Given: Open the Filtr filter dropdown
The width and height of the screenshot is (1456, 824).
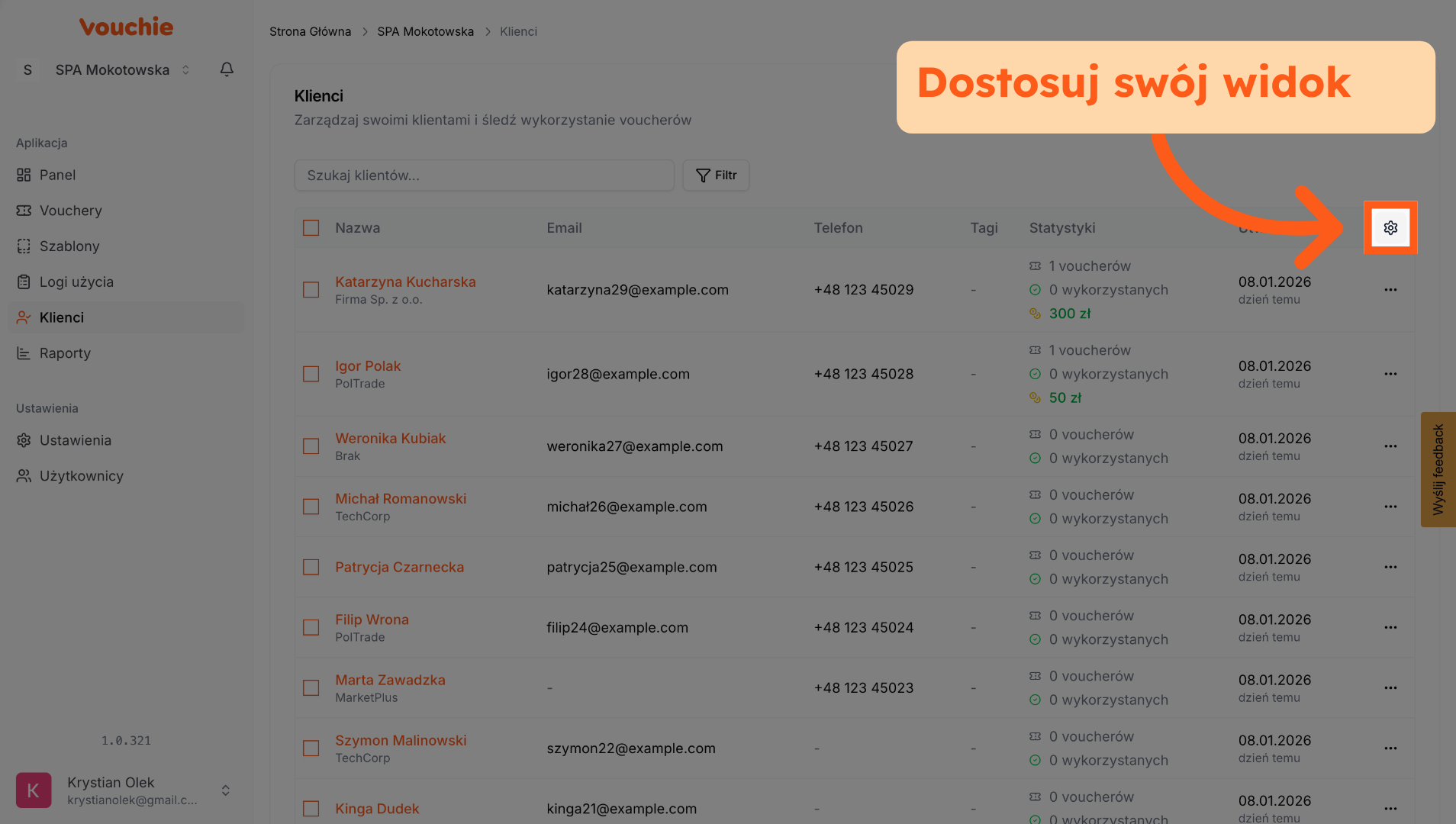Looking at the screenshot, I should point(715,175).
